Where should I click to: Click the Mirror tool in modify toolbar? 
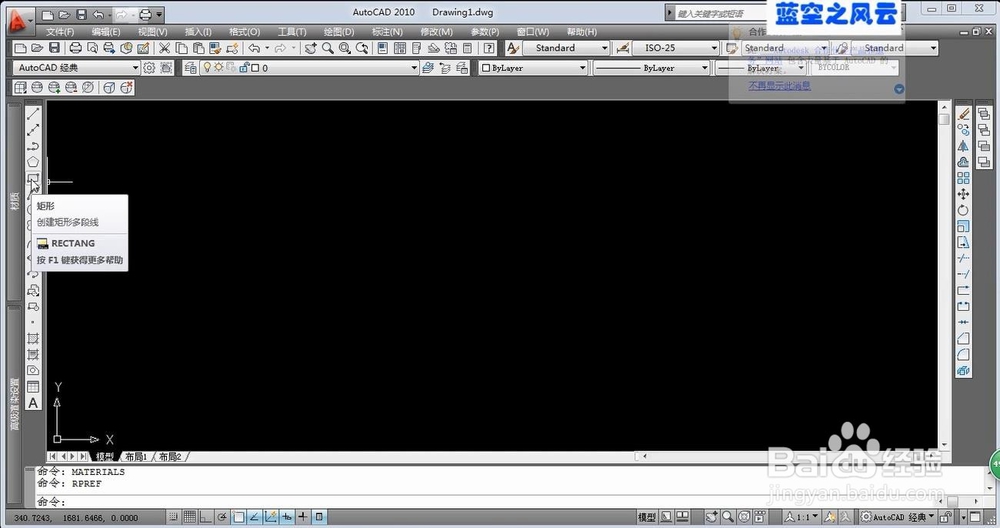[963, 146]
